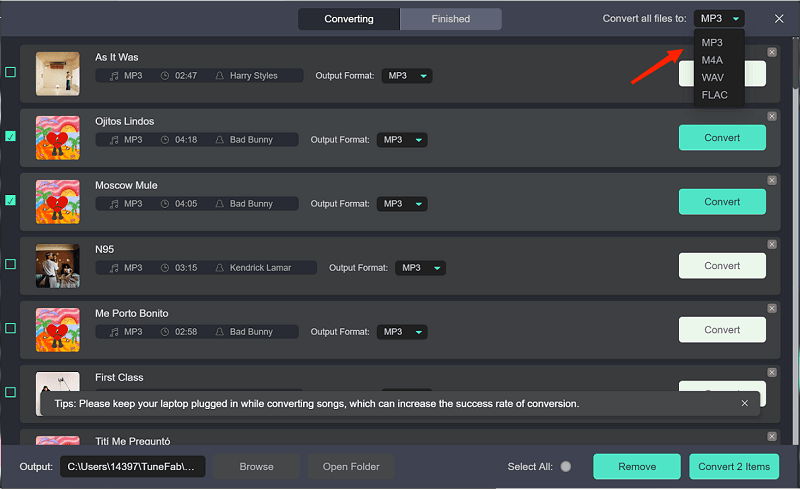Switch to the Converting tab
The height and width of the screenshot is (489, 800).
point(349,19)
